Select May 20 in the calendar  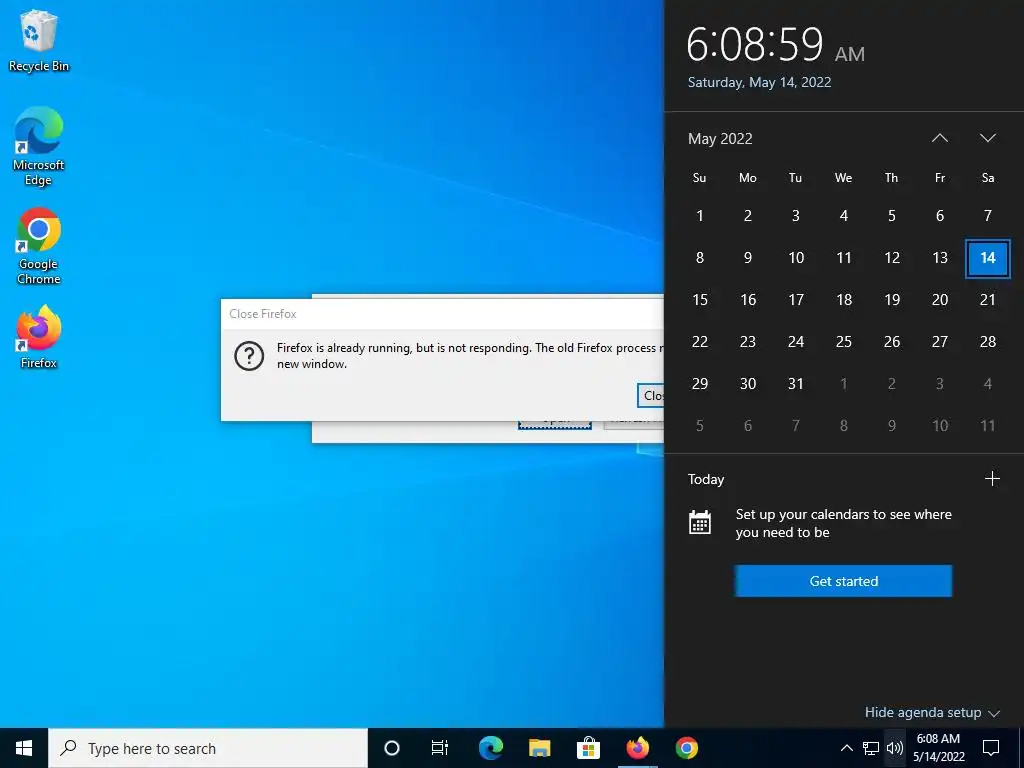[x=940, y=300]
